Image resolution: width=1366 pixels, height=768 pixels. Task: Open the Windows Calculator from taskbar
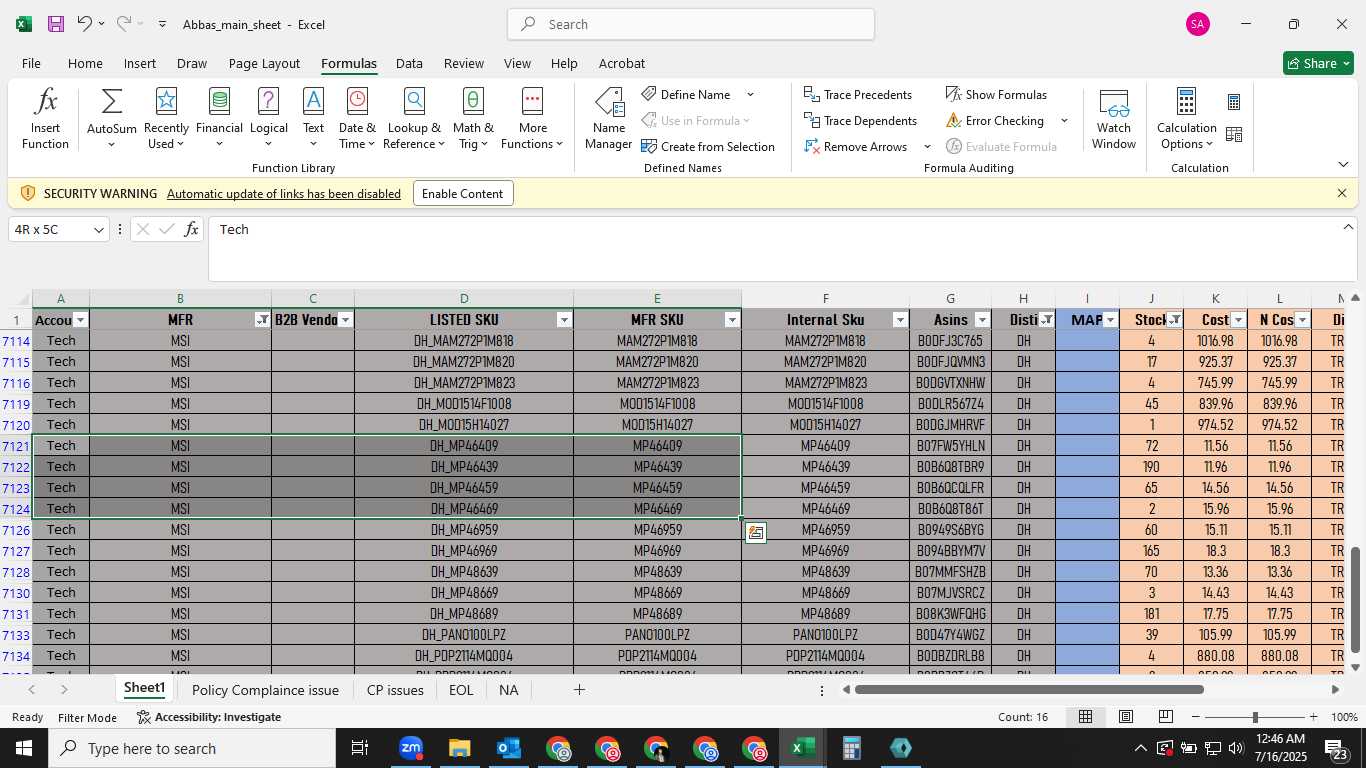coord(852,748)
